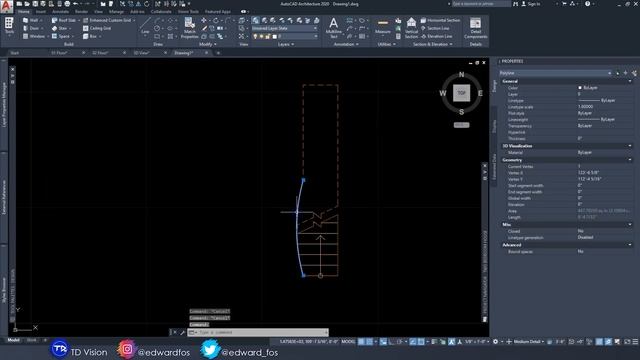Viewport: 640px width, 360px height.
Task: Open the status bar Customization menu icon
Action: 635,342
